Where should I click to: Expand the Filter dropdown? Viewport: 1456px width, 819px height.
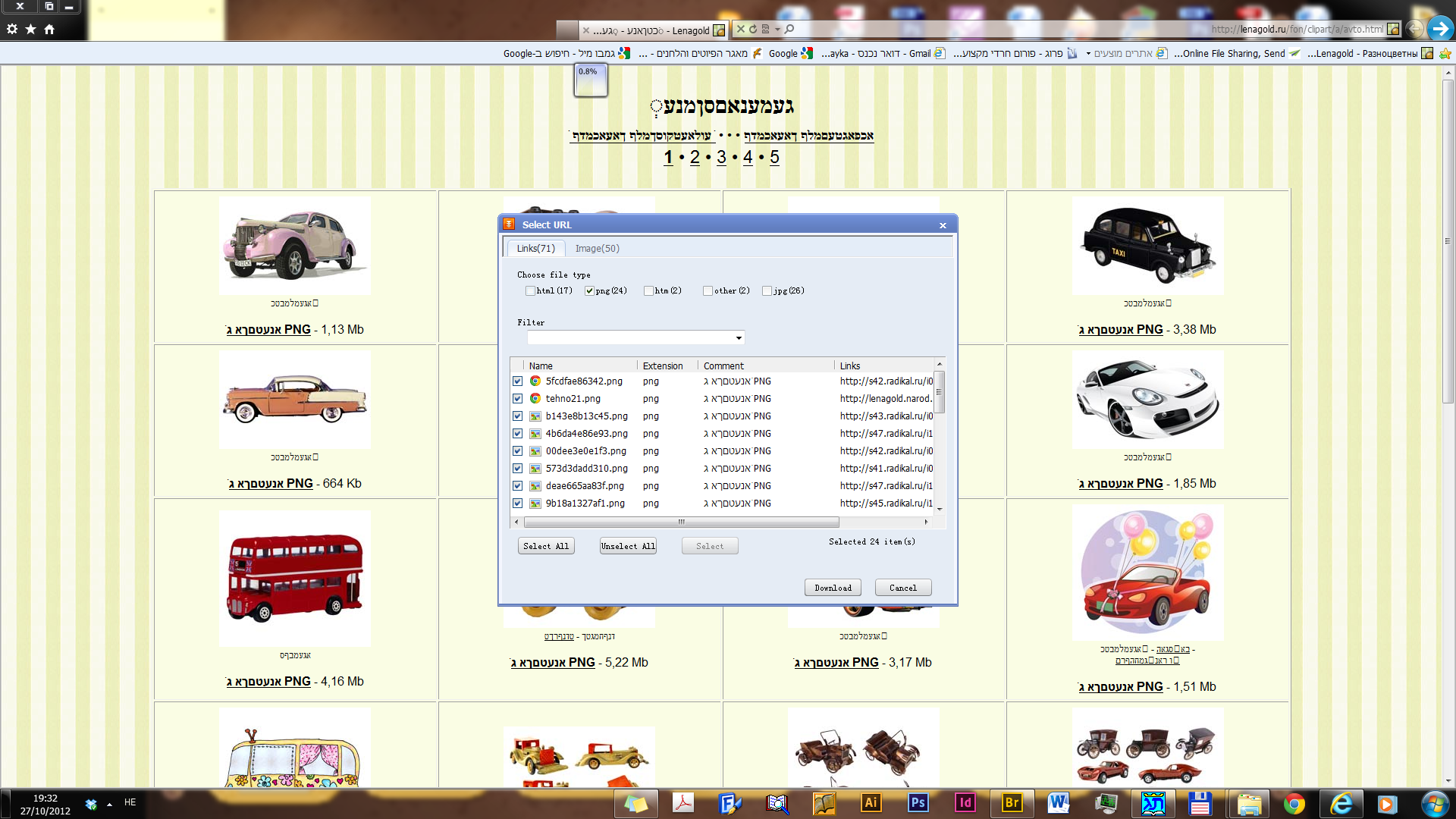click(x=739, y=337)
